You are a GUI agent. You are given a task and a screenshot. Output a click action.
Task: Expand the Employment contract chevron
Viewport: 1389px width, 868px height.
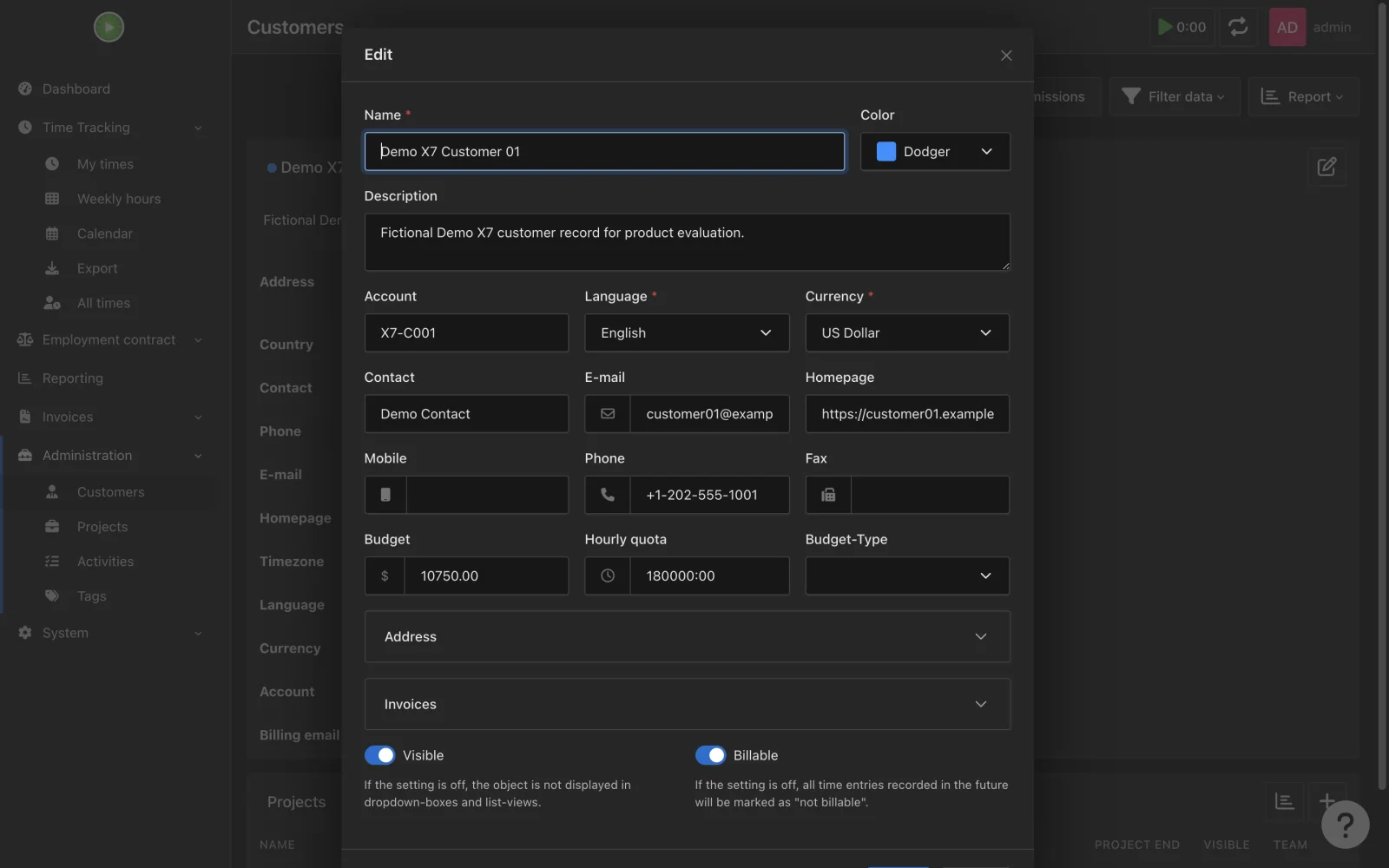pos(198,339)
